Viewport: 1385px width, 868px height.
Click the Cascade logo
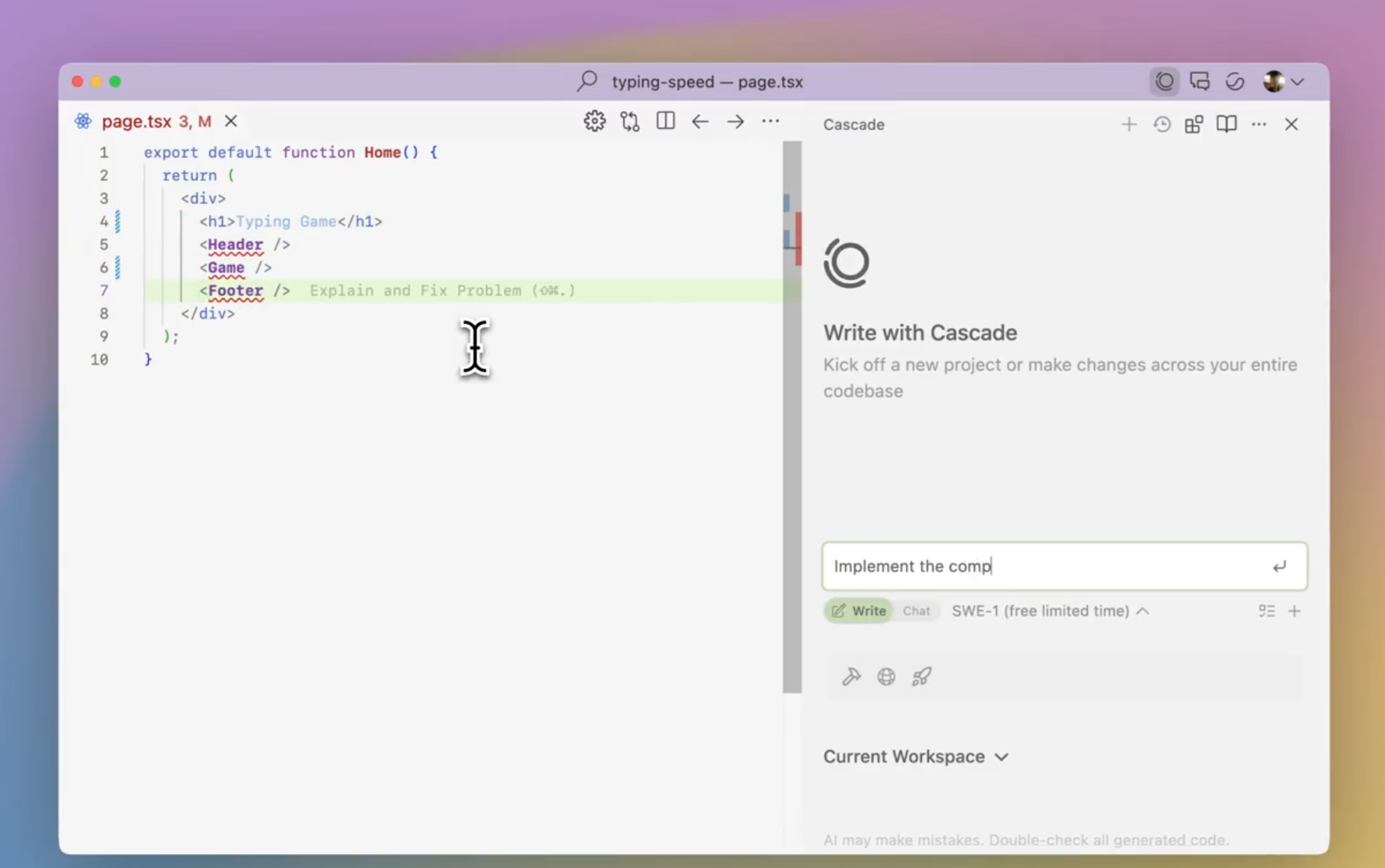847,263
